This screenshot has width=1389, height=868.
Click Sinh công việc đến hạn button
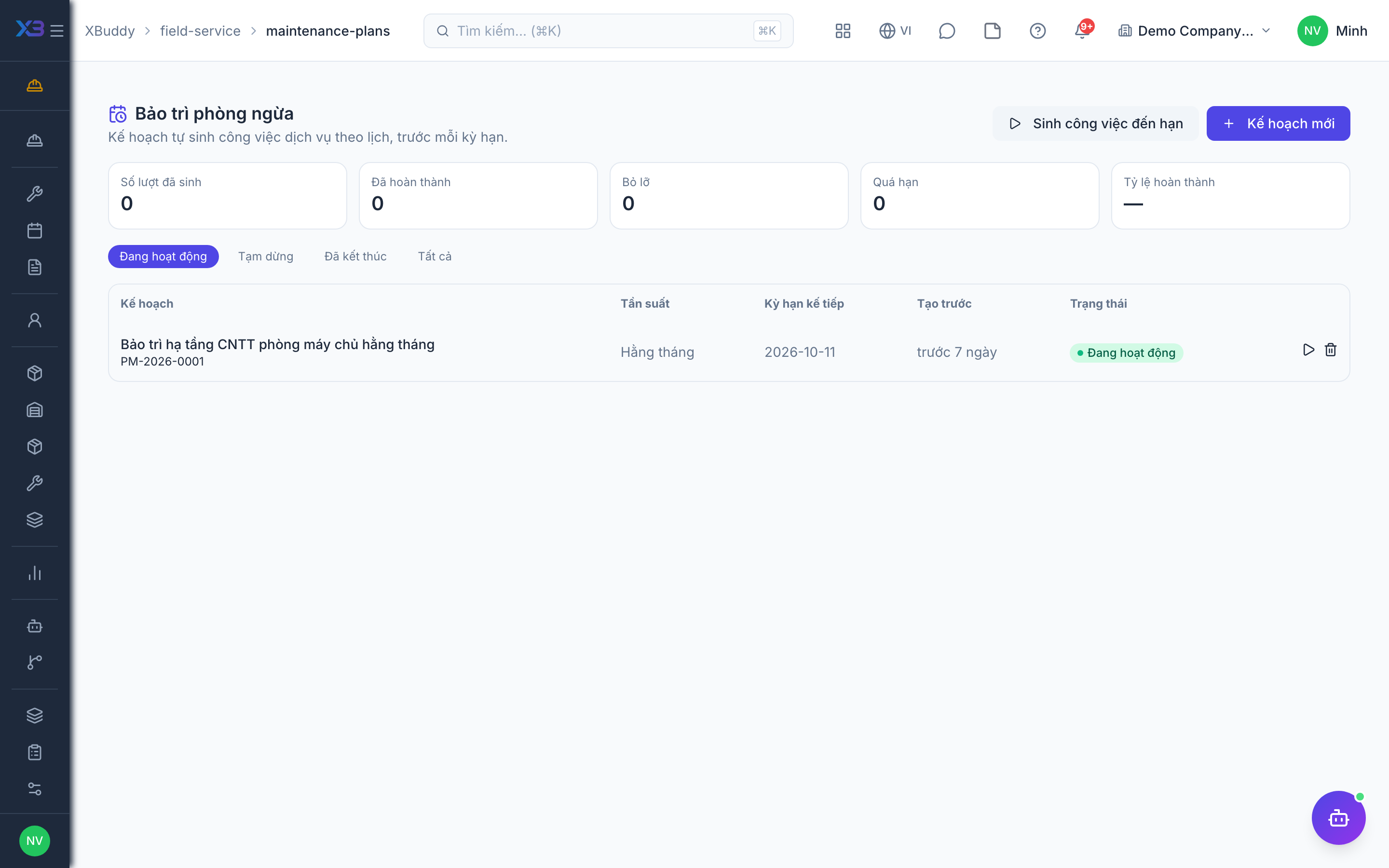point(1096,123)
